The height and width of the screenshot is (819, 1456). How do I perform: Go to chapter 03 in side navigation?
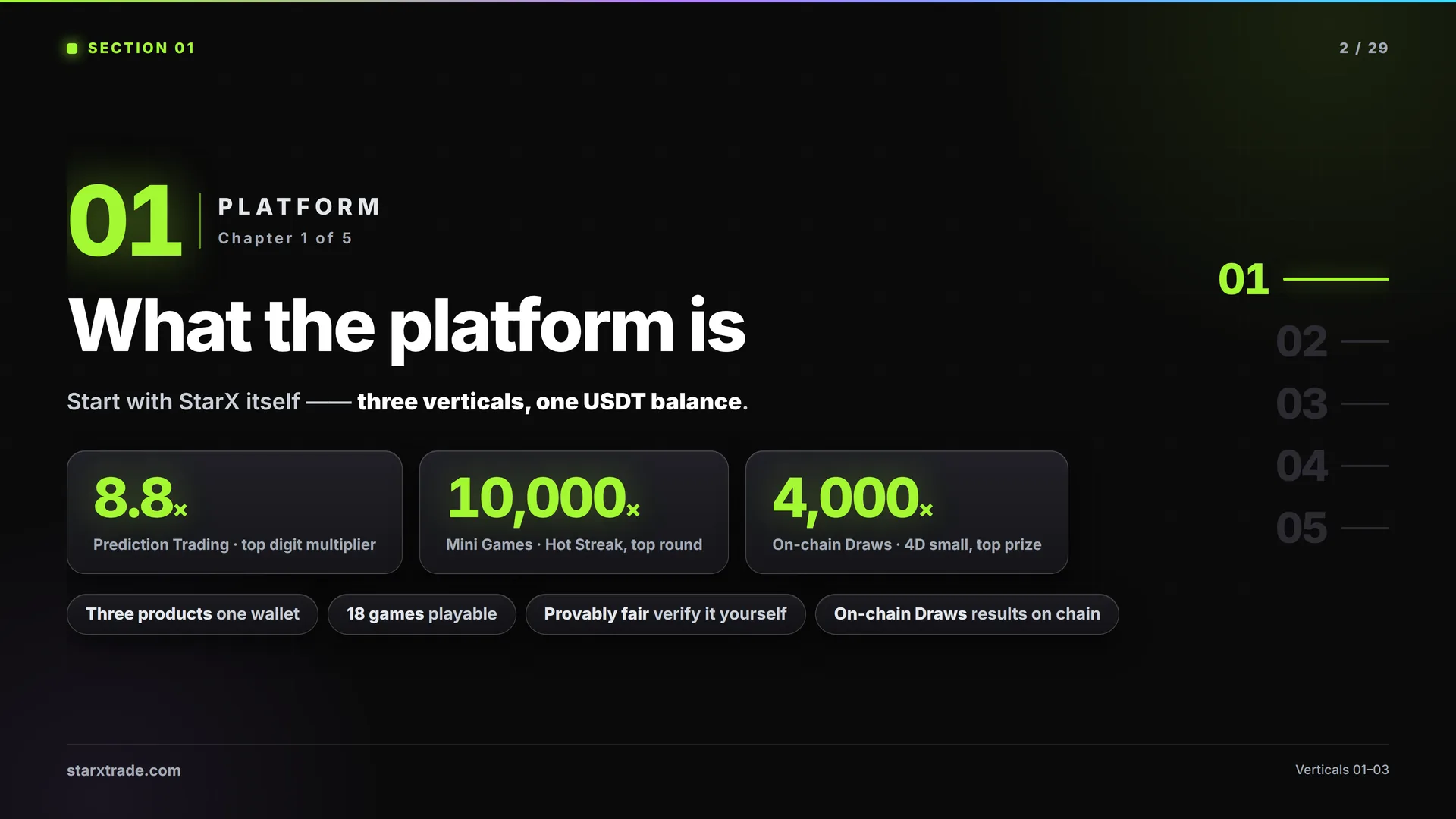point(1332,403)
